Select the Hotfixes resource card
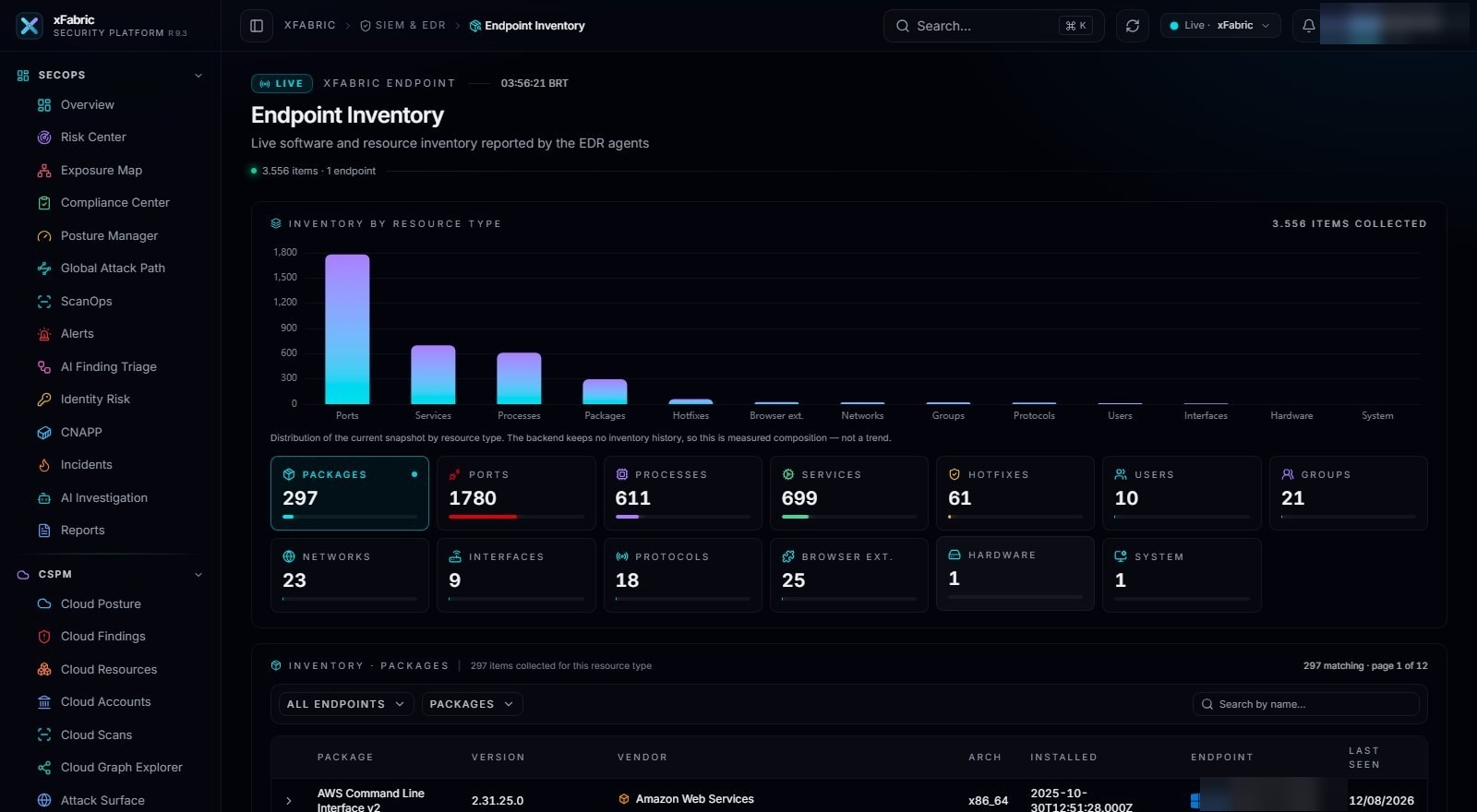This screenshot has width=1477, height=812. tap(1015, 493)
